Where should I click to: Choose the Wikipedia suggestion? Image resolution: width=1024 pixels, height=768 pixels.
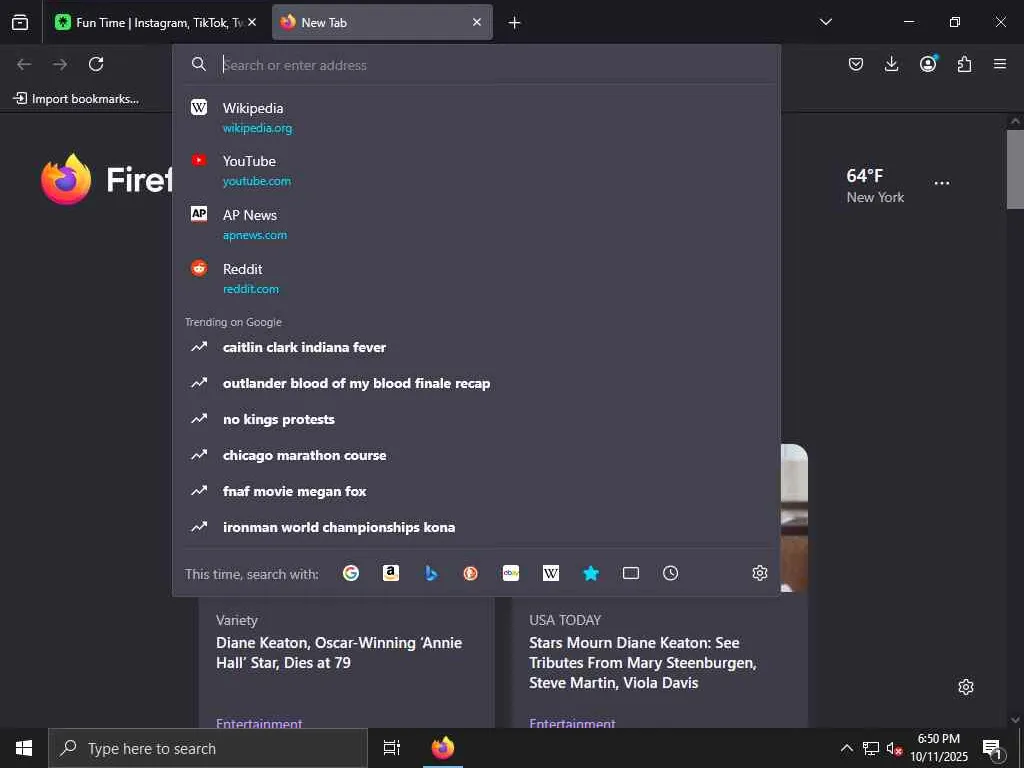[477, 118]
